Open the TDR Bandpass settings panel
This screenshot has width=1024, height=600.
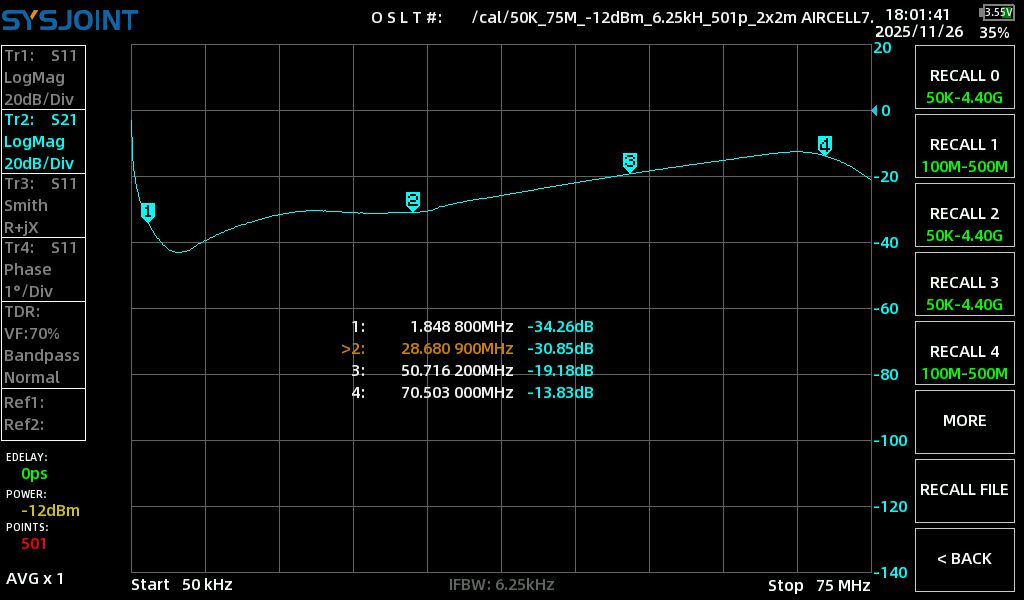pyautogui.click(x=43, y=344)
